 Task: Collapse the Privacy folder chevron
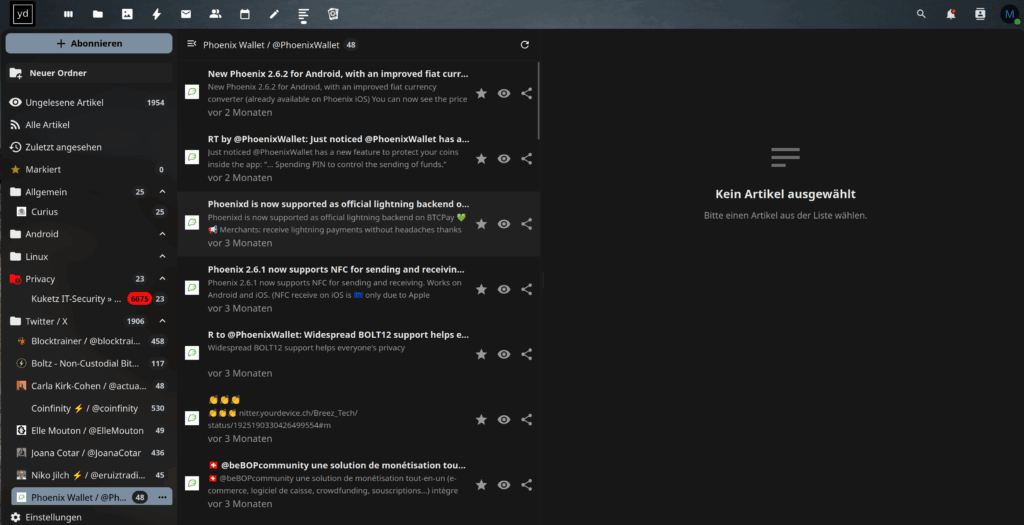coord(162,279)
